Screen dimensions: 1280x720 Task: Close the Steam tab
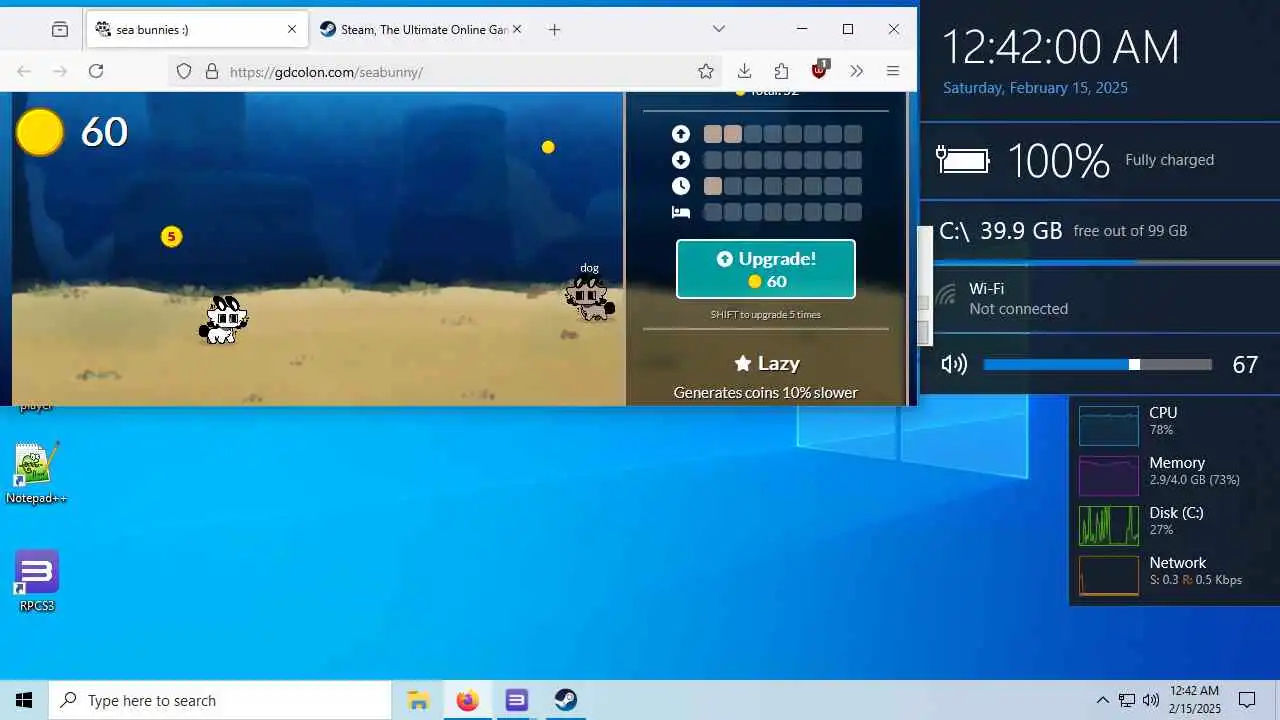517,29
